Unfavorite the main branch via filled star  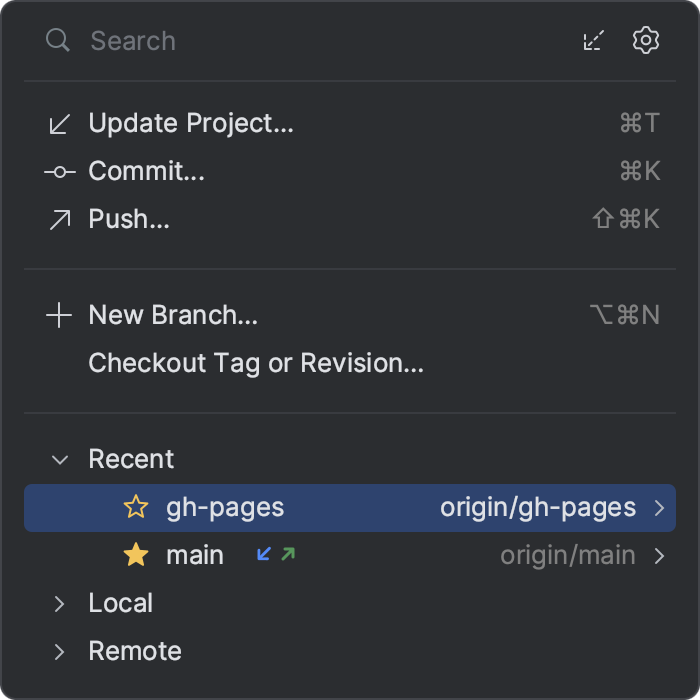136,555
